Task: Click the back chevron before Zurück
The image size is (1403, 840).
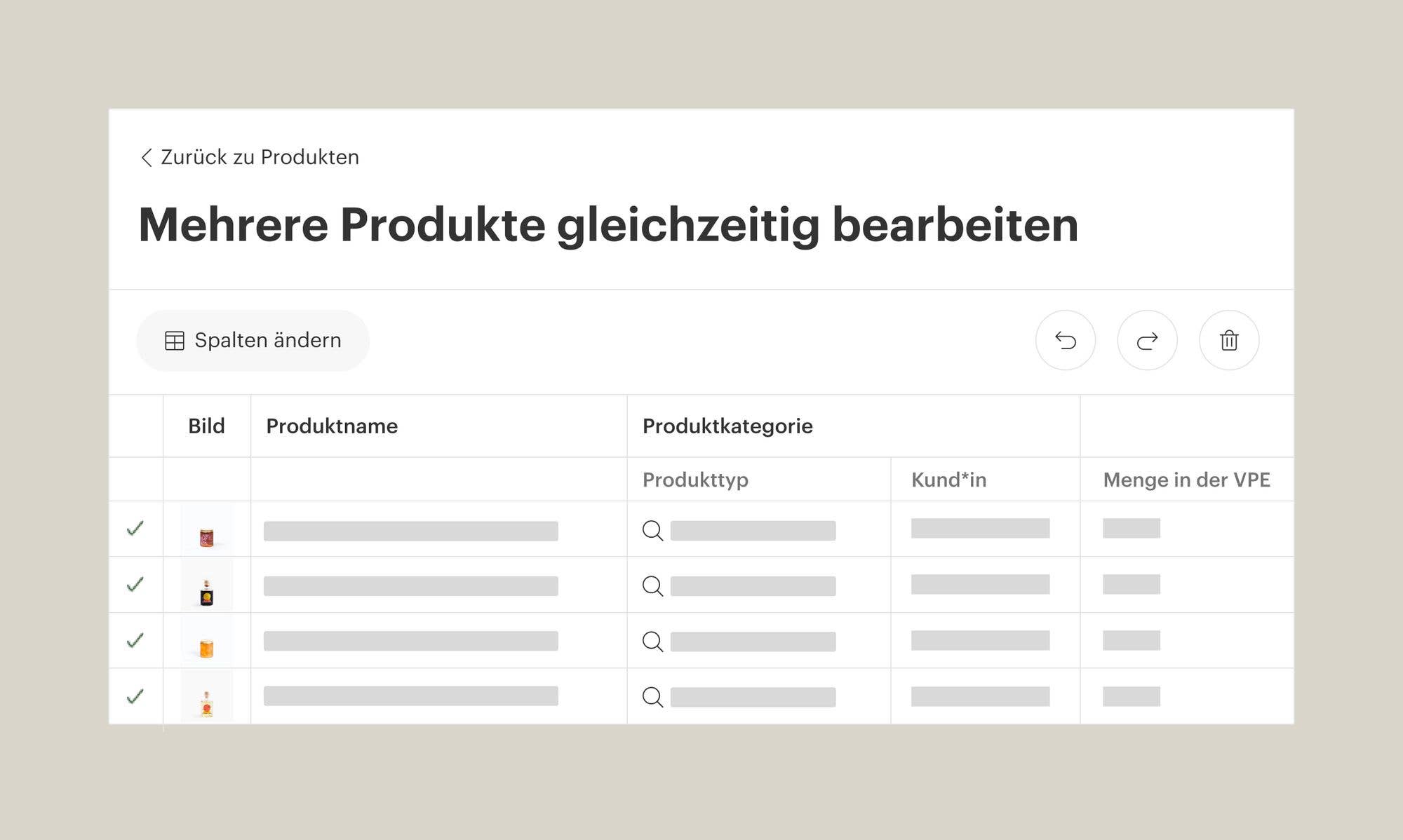Action: pos(146,158)
